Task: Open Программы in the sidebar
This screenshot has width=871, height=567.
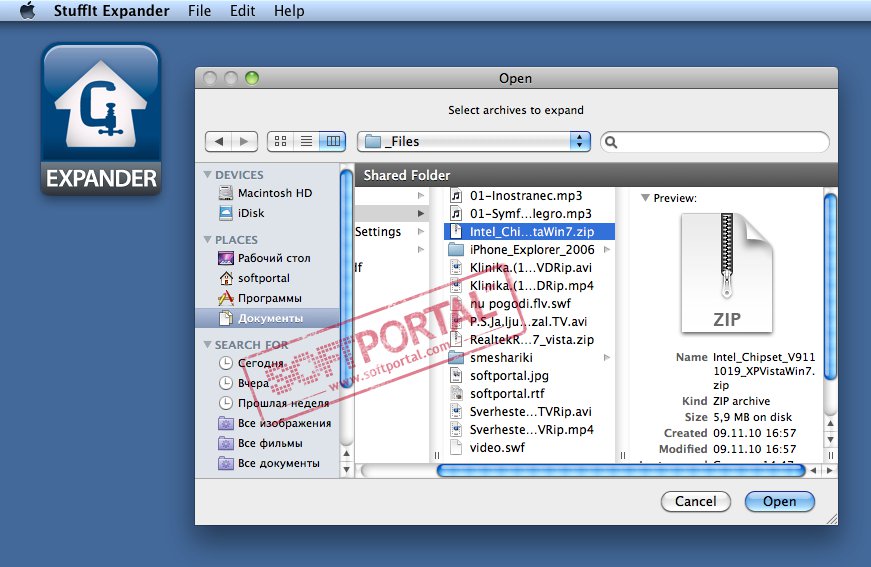Action: (260, 298)
